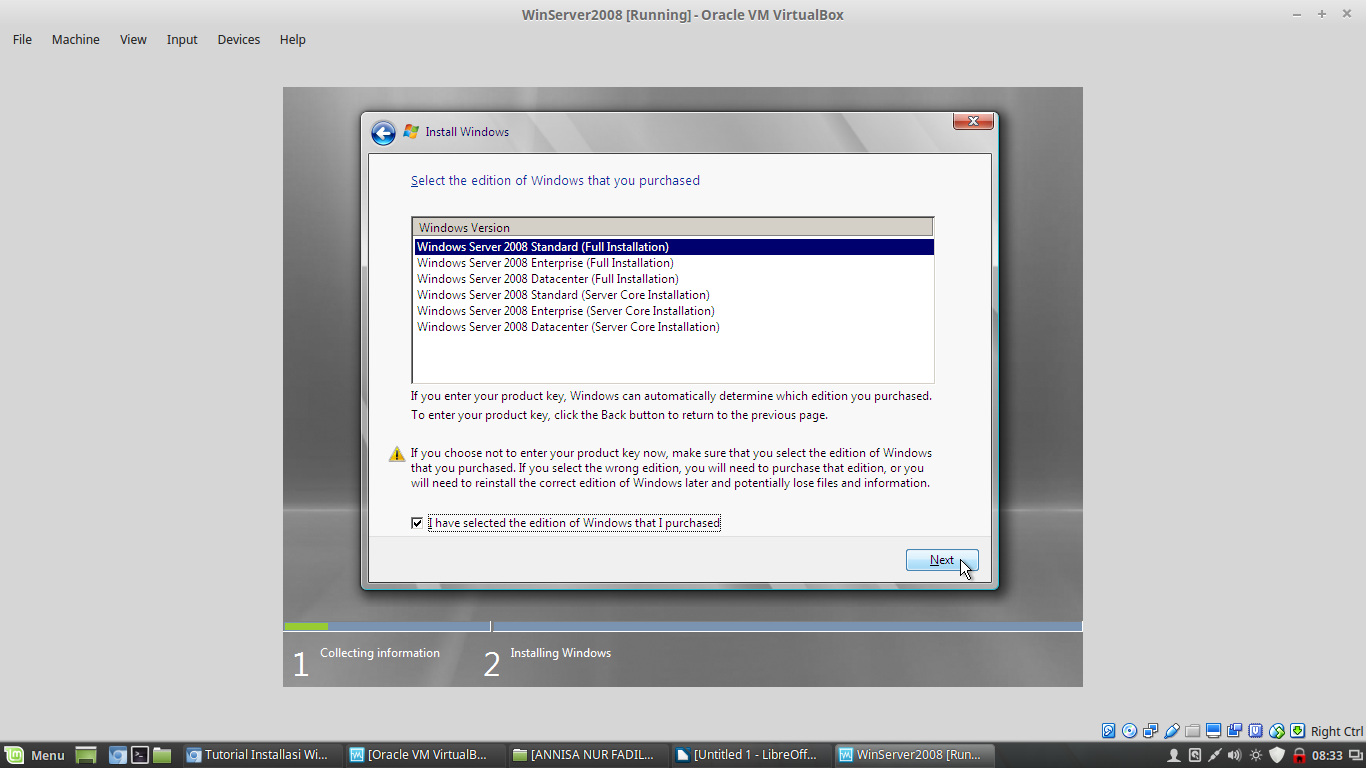Image resolution: width=1366 pixels, height=768 pixels.
Task: Open the View menu
Action: (133, 40)
